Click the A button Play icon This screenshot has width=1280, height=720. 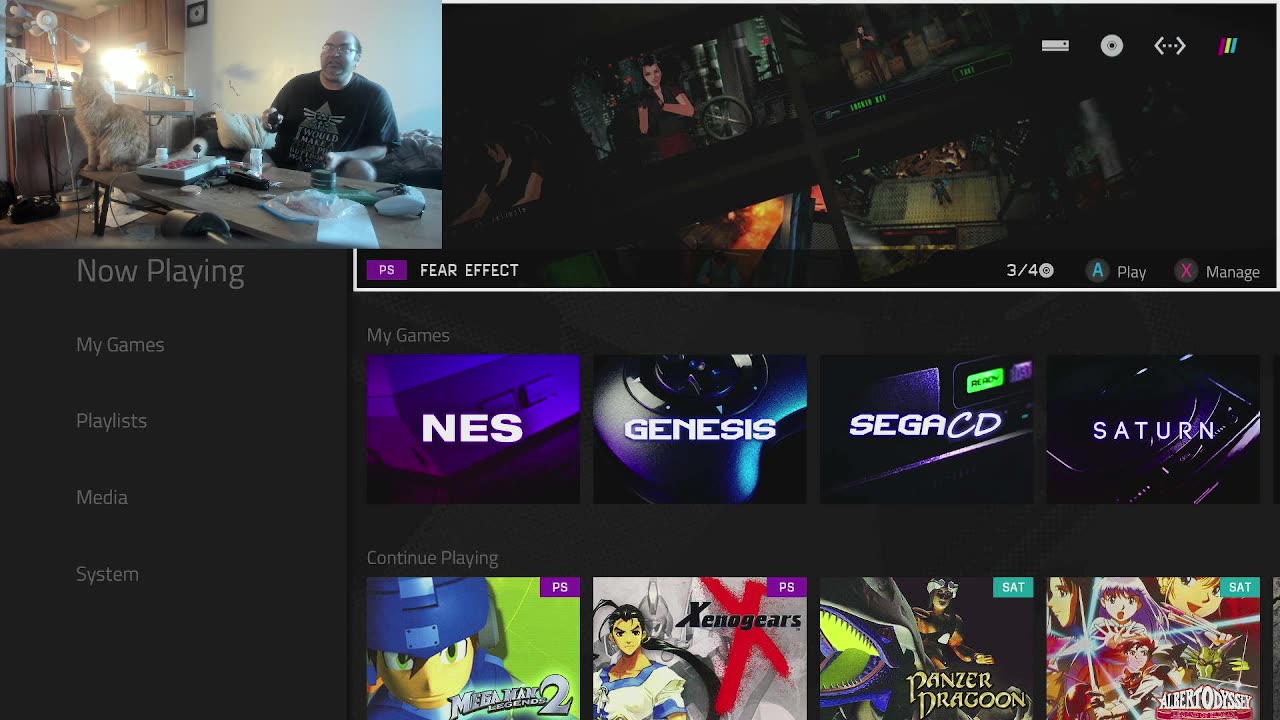coord(1097,271)
